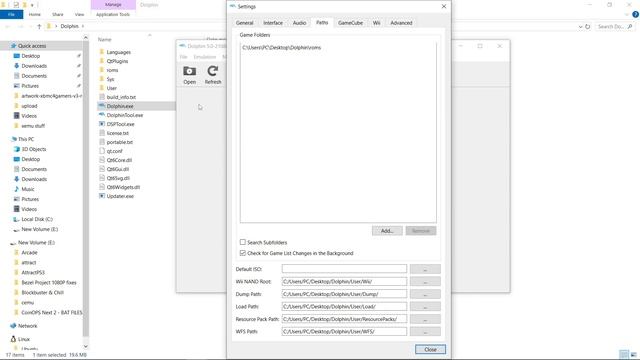Click the Explorer help question mark icon
Screen dimensions: 640x360
point(636,14)
